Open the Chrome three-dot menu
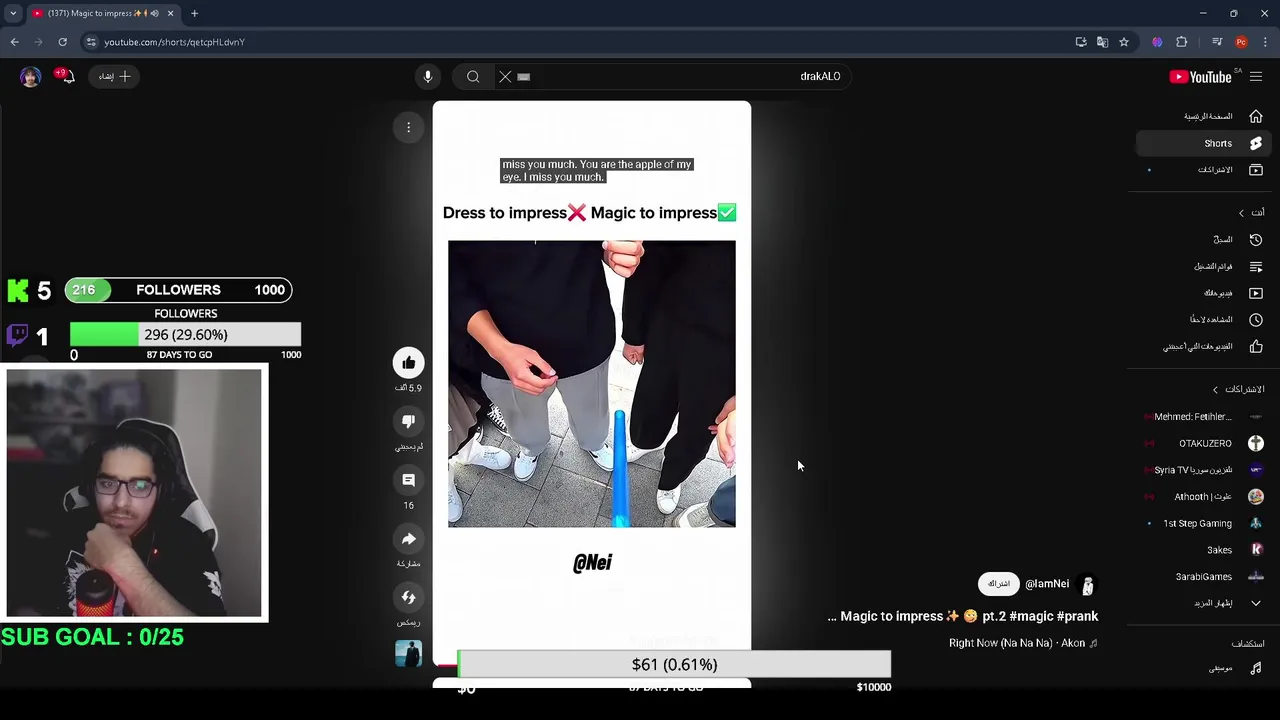The height and width of the screenshot is (720, 1280). 1265,42
